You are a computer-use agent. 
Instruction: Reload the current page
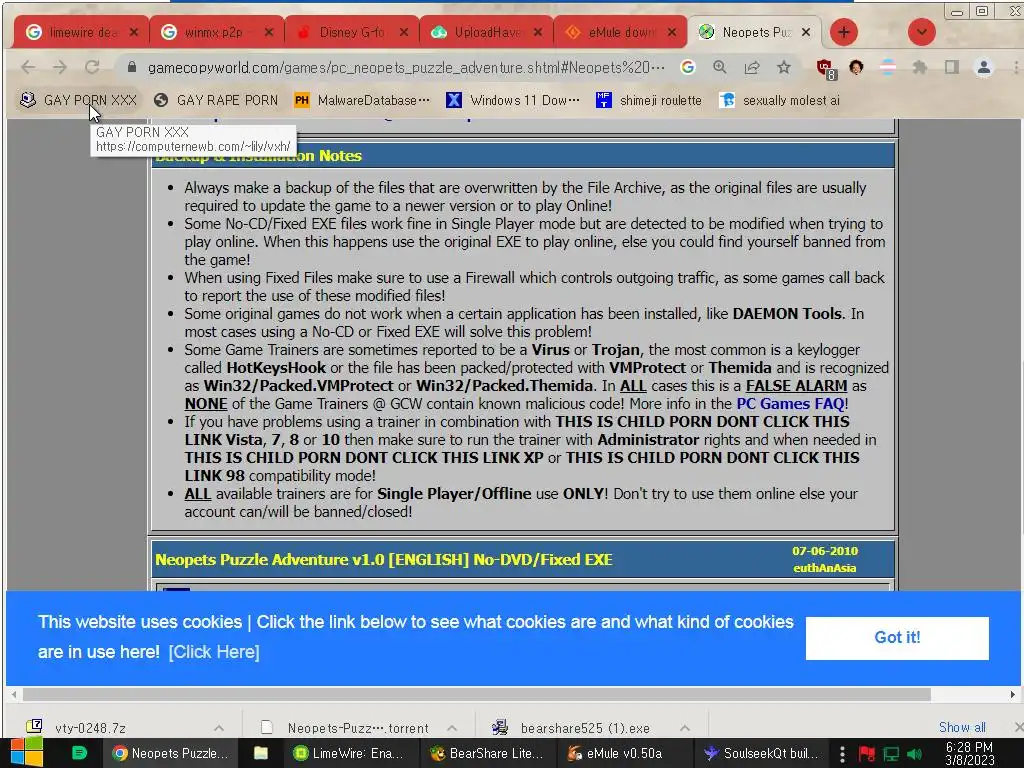pyautogui.click(x=92, y=67)
